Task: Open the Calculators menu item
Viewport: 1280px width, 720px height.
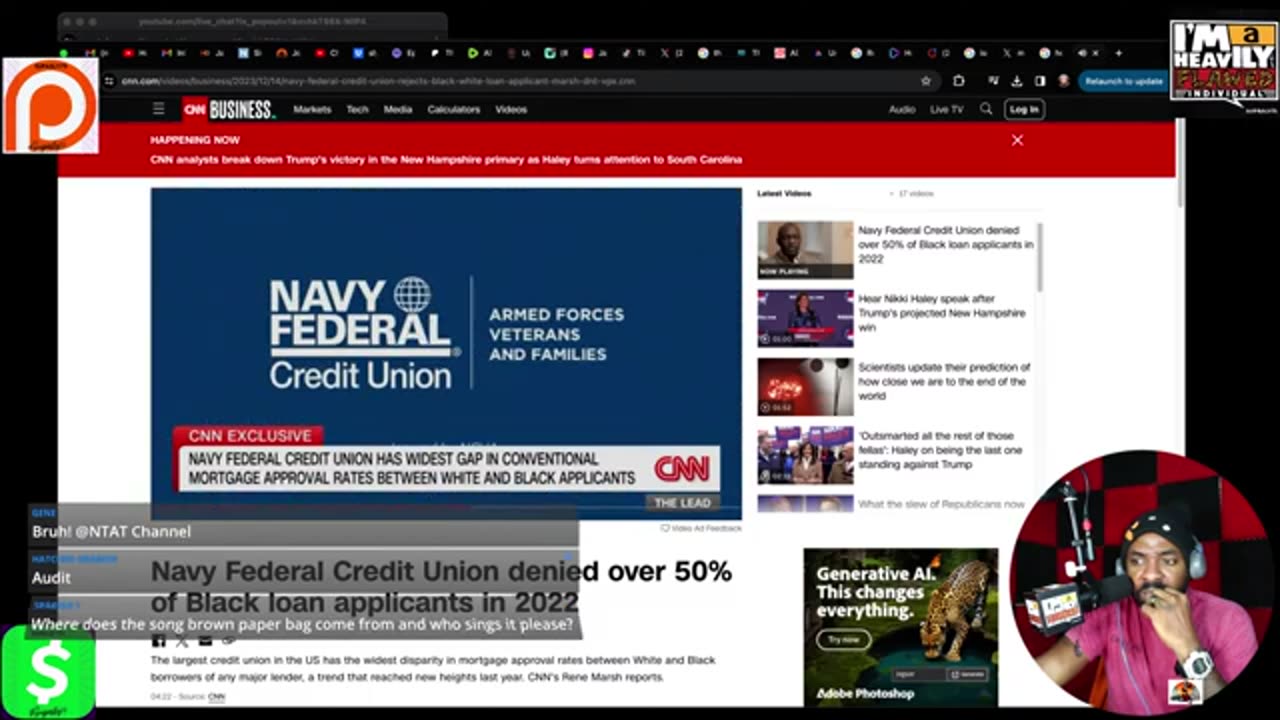Action: [454, 109]
